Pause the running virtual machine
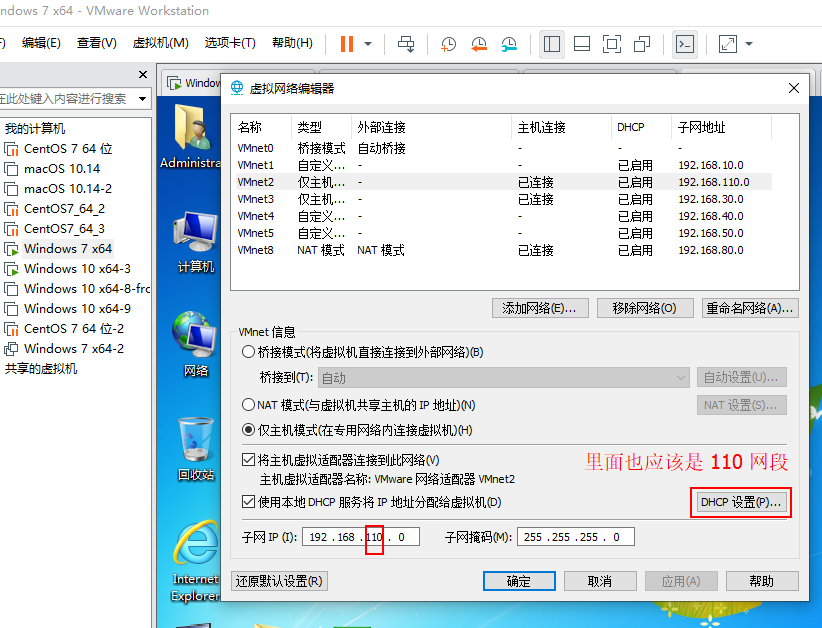Image resolution: width=822 pixels, height=628 pixels. coord(347,44)
